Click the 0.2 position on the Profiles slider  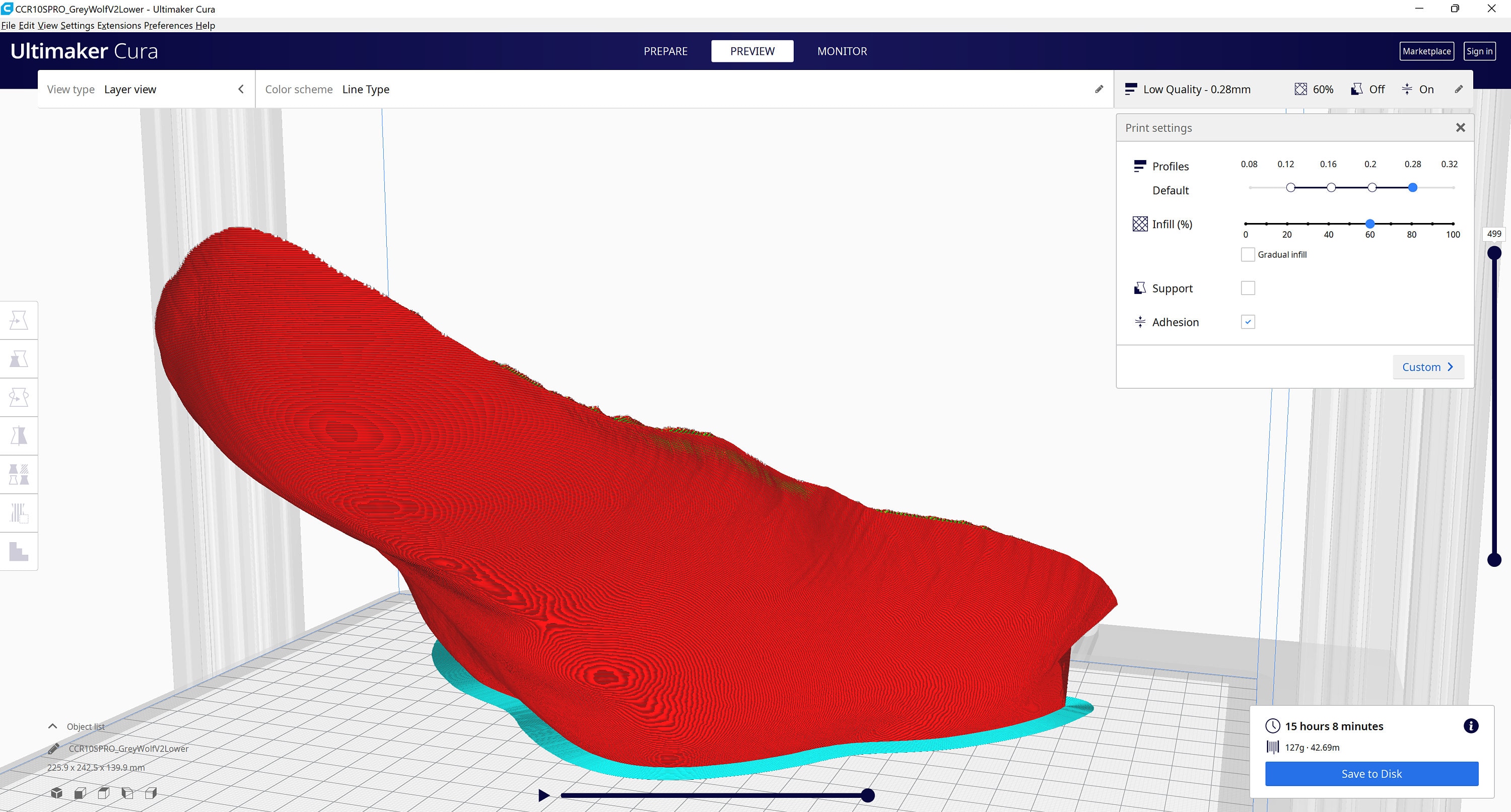click(x=1371, y=187)
